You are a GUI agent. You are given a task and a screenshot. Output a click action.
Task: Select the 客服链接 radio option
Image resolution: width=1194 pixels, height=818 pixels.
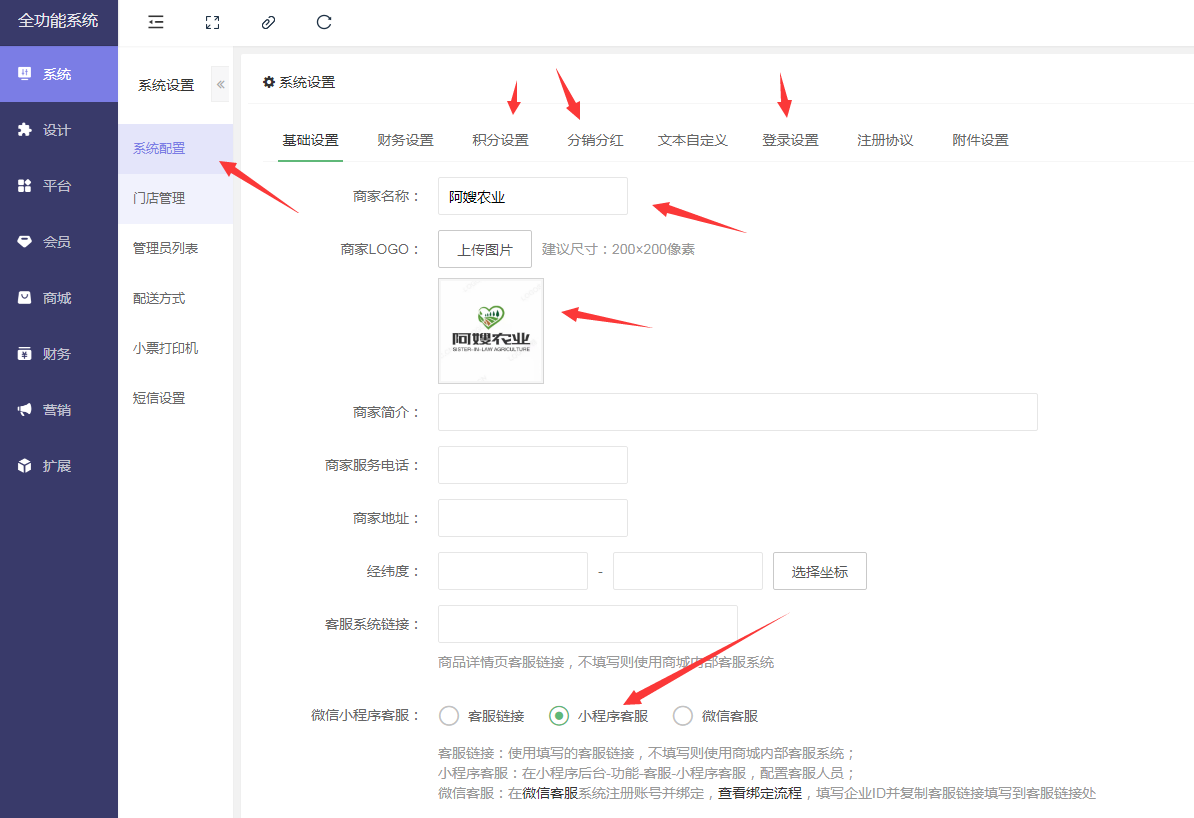coord(450,716)
